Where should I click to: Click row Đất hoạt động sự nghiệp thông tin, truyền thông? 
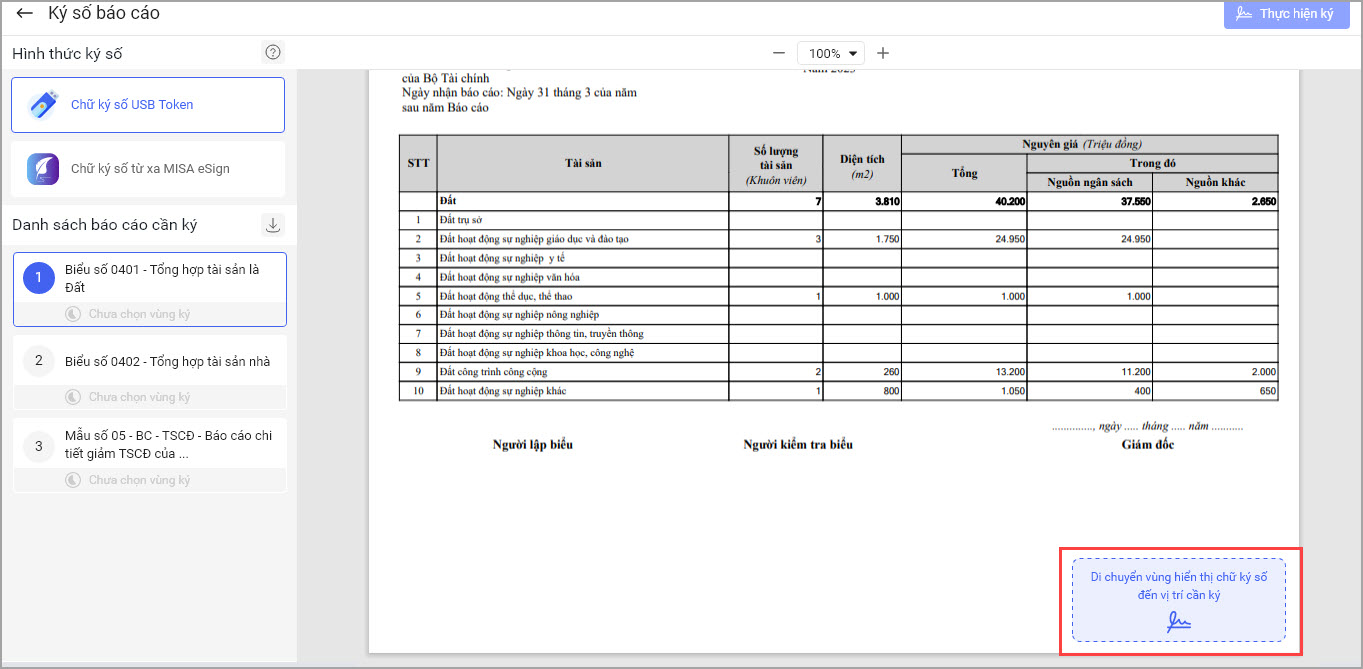(838, 334)
